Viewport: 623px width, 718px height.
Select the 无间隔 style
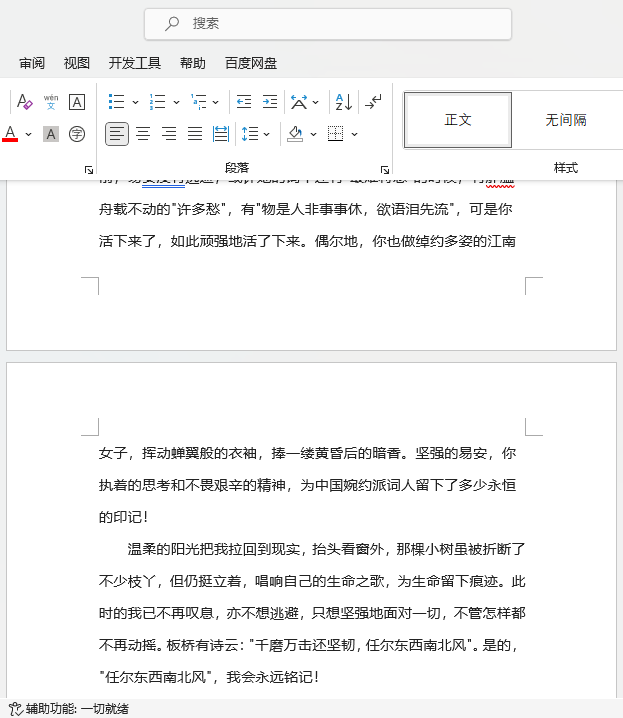tap(566, 120)
